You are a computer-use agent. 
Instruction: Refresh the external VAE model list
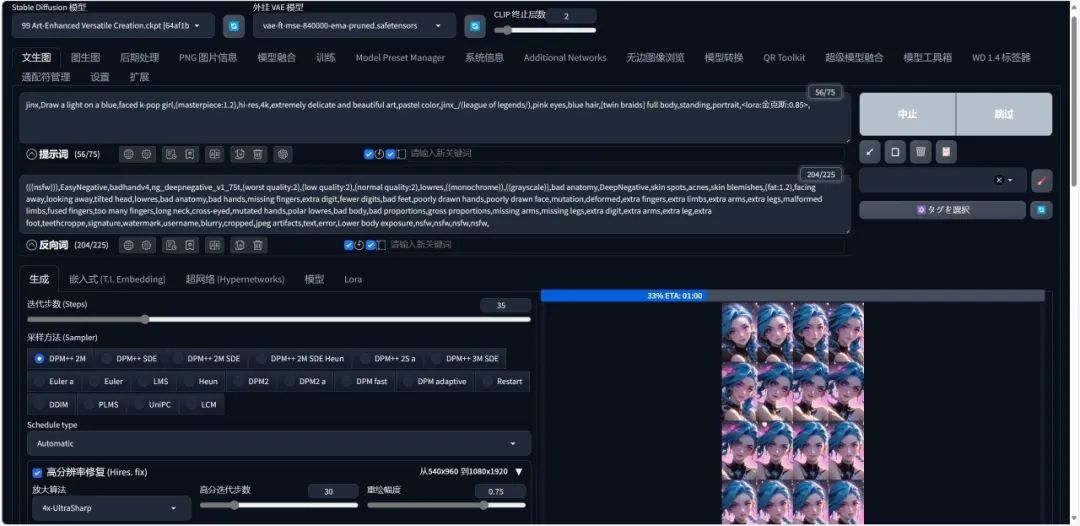[x=475, y=26]
